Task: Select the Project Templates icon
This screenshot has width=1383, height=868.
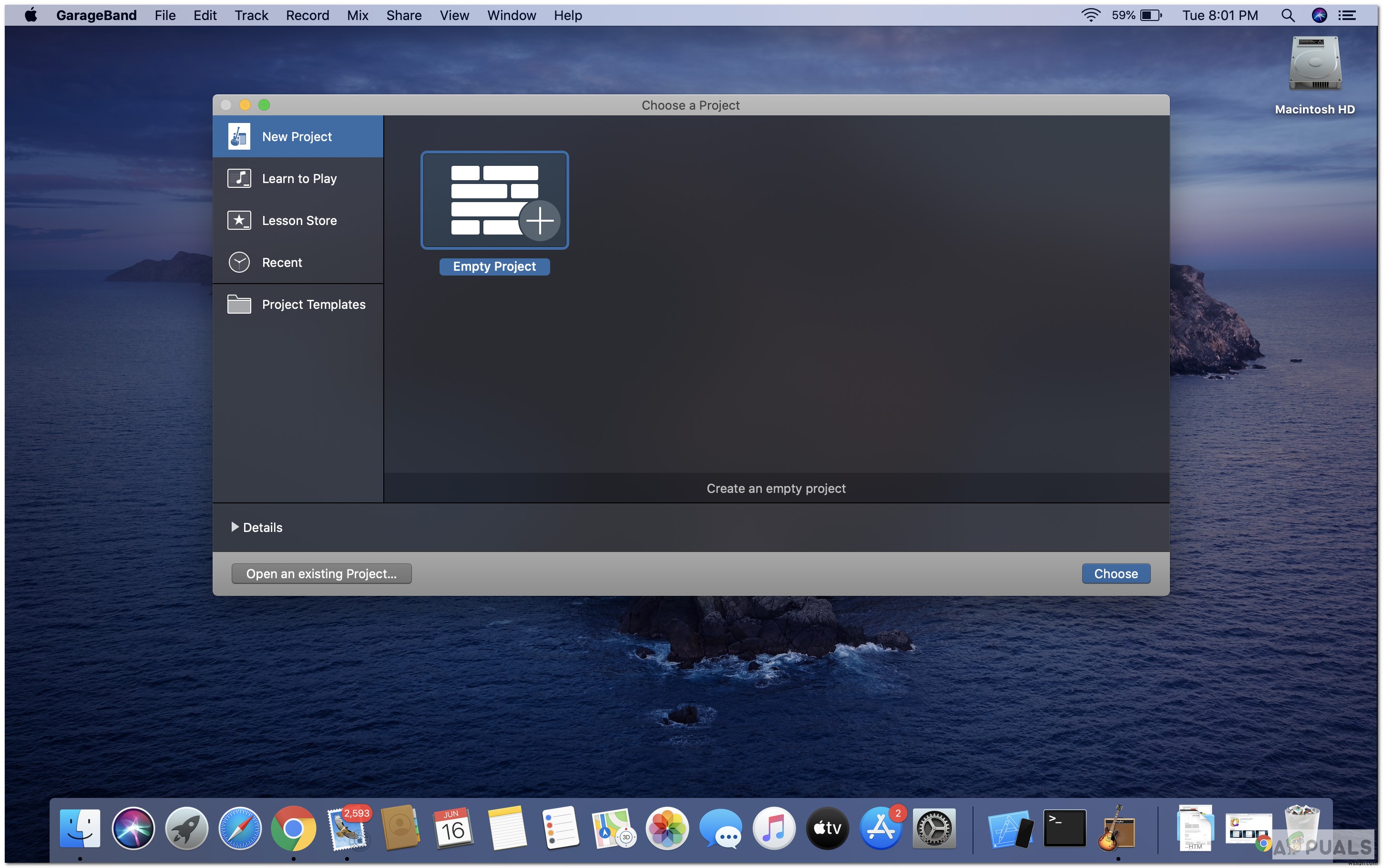Action: 239,304
